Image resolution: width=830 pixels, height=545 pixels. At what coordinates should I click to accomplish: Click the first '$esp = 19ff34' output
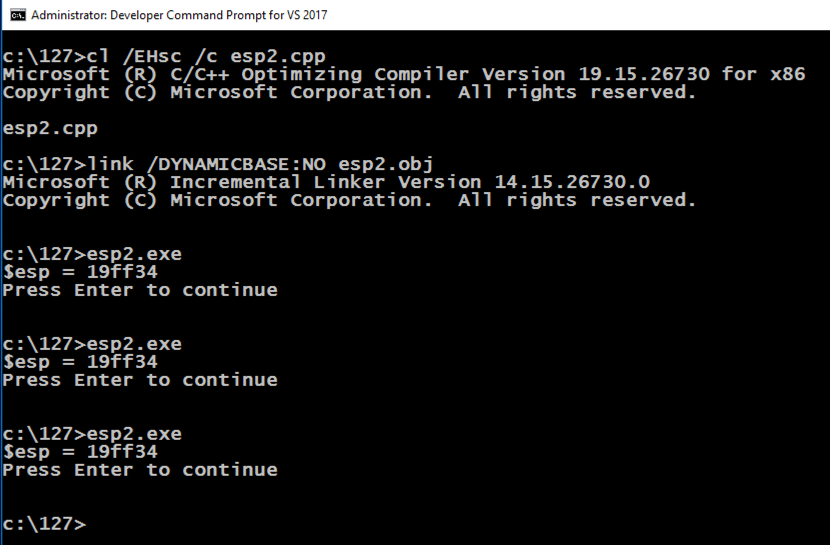point(80,272)
